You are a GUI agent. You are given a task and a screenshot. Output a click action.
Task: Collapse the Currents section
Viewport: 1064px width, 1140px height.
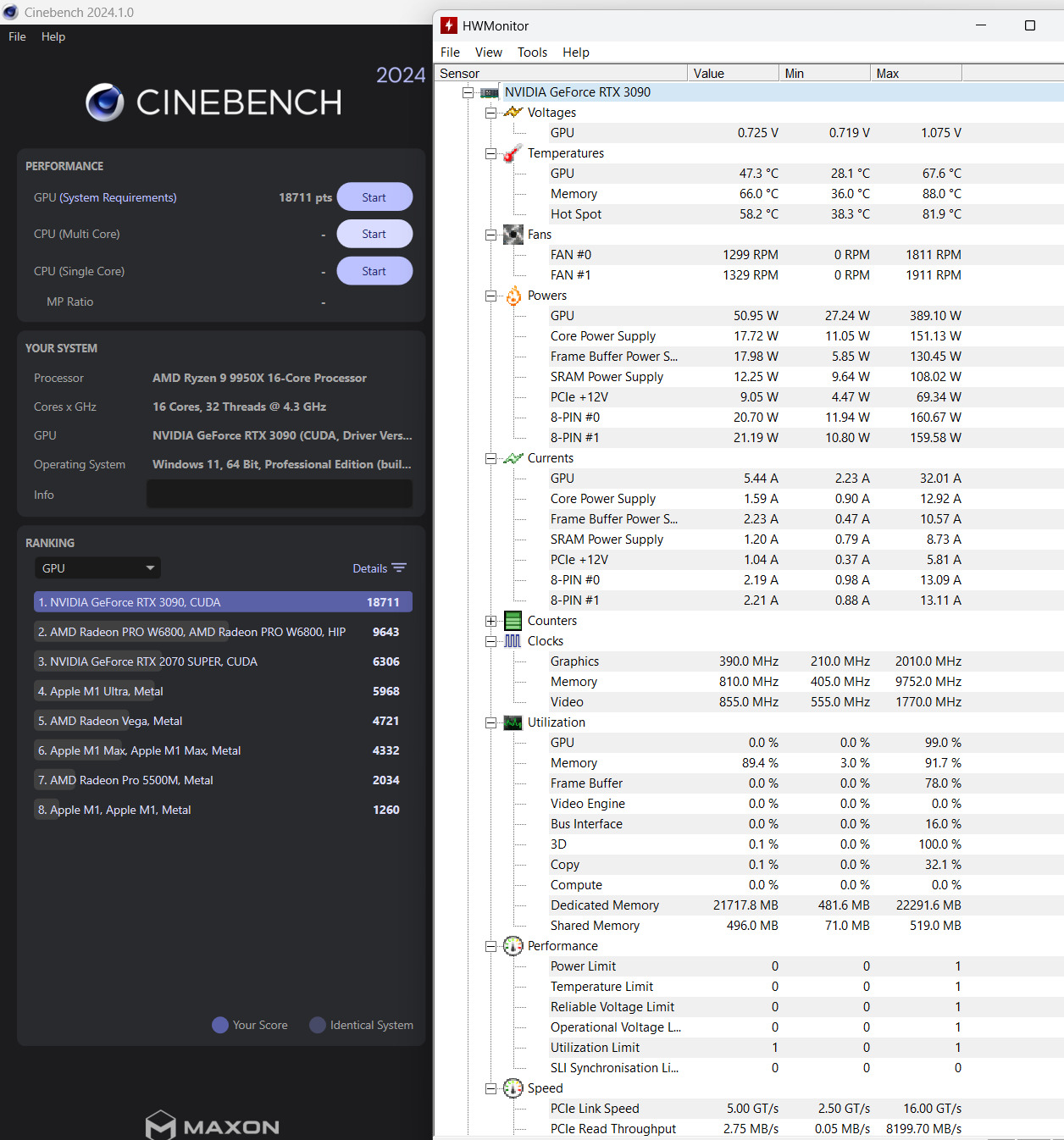pyautogui.click(x=490, y=458)
